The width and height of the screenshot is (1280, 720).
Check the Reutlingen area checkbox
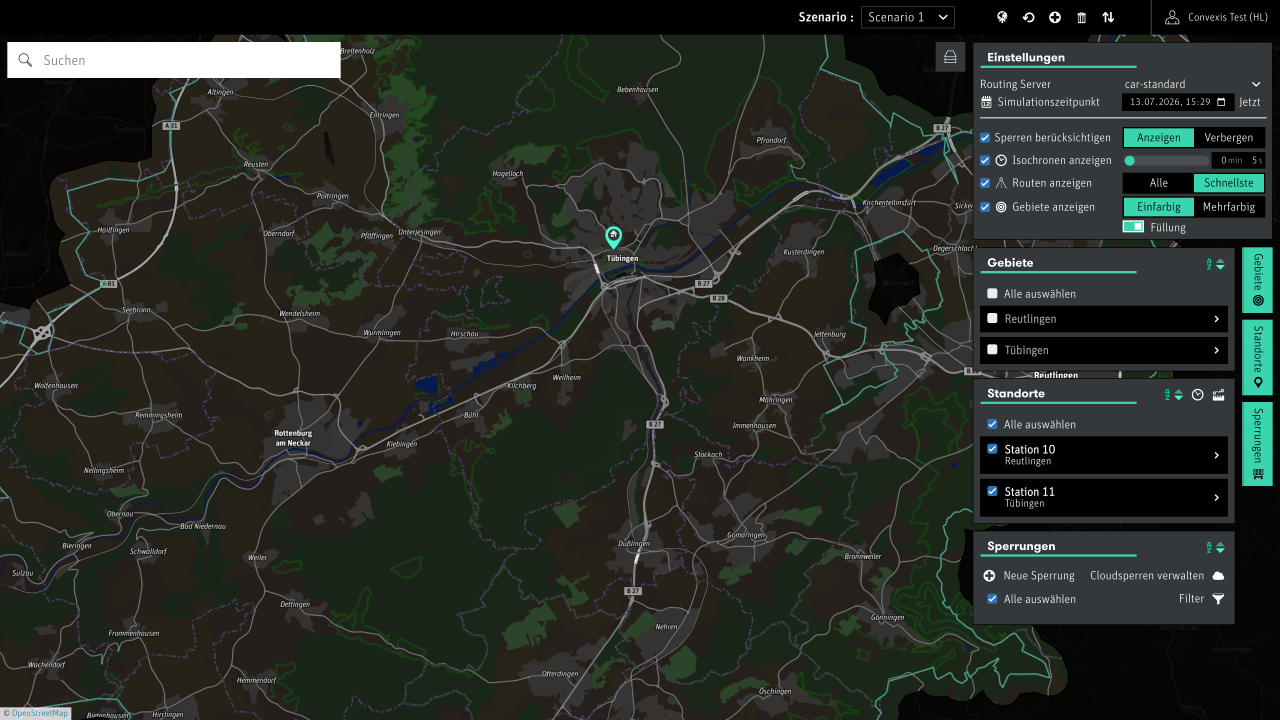[992, 318]
